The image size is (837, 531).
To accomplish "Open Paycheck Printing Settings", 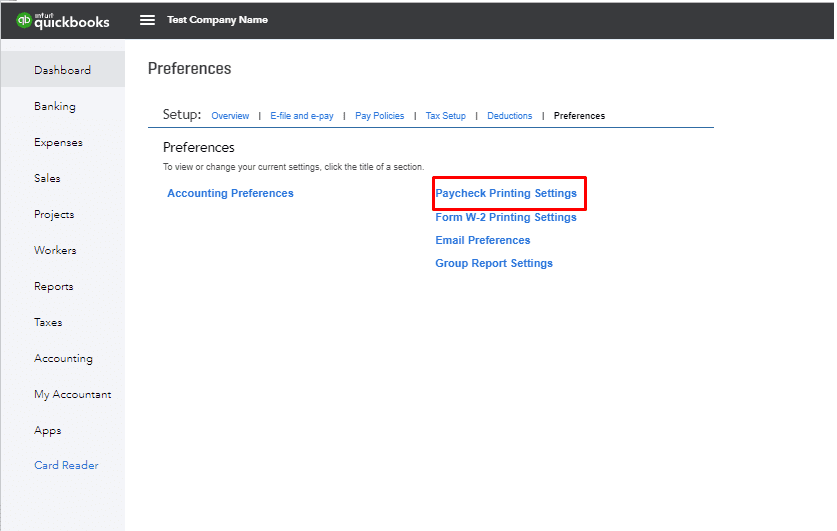I will click(506, 193).
